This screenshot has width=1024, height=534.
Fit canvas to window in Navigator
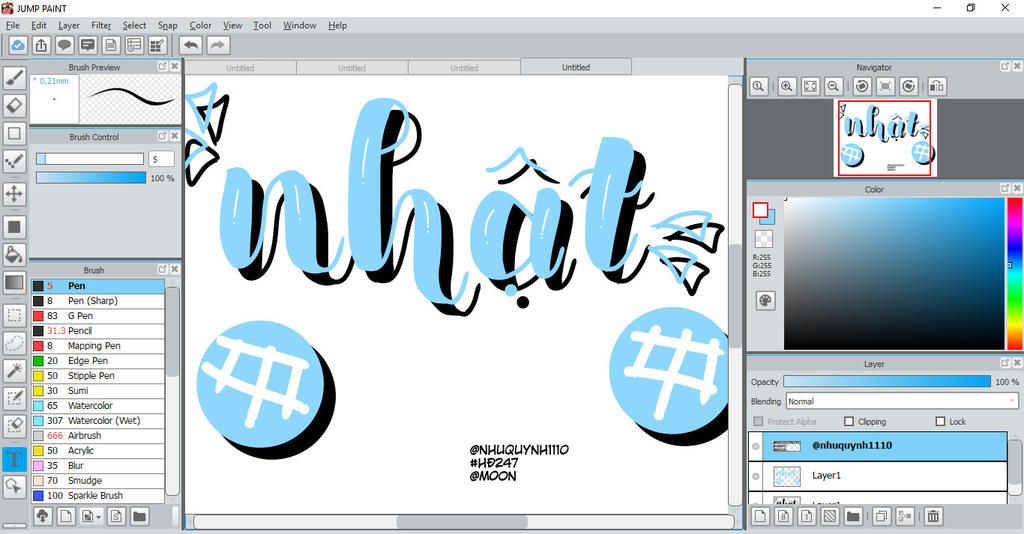(x=810, y=86)
